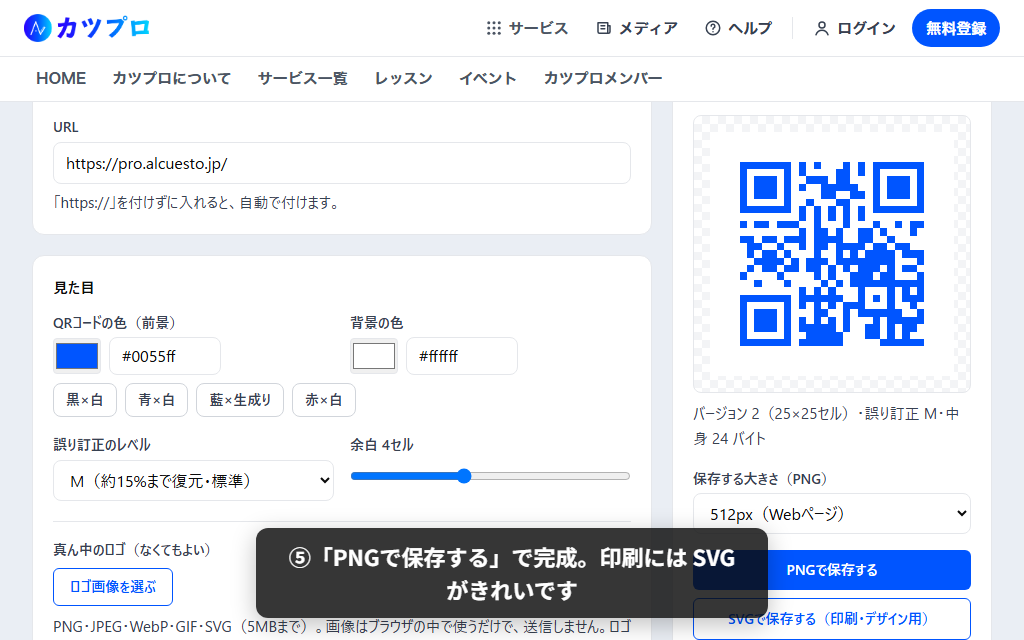Open サービス一覧 nav item

[x=302, y=78]
